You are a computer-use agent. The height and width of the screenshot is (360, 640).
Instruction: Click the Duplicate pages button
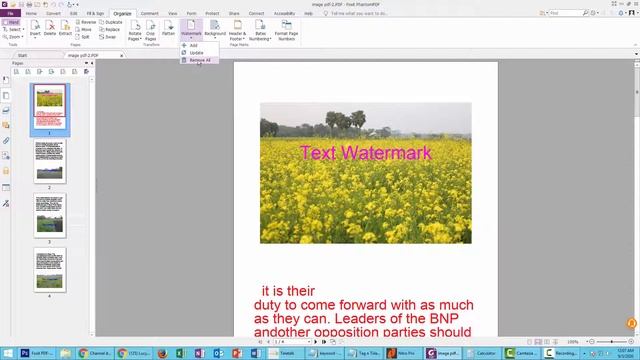111,22
